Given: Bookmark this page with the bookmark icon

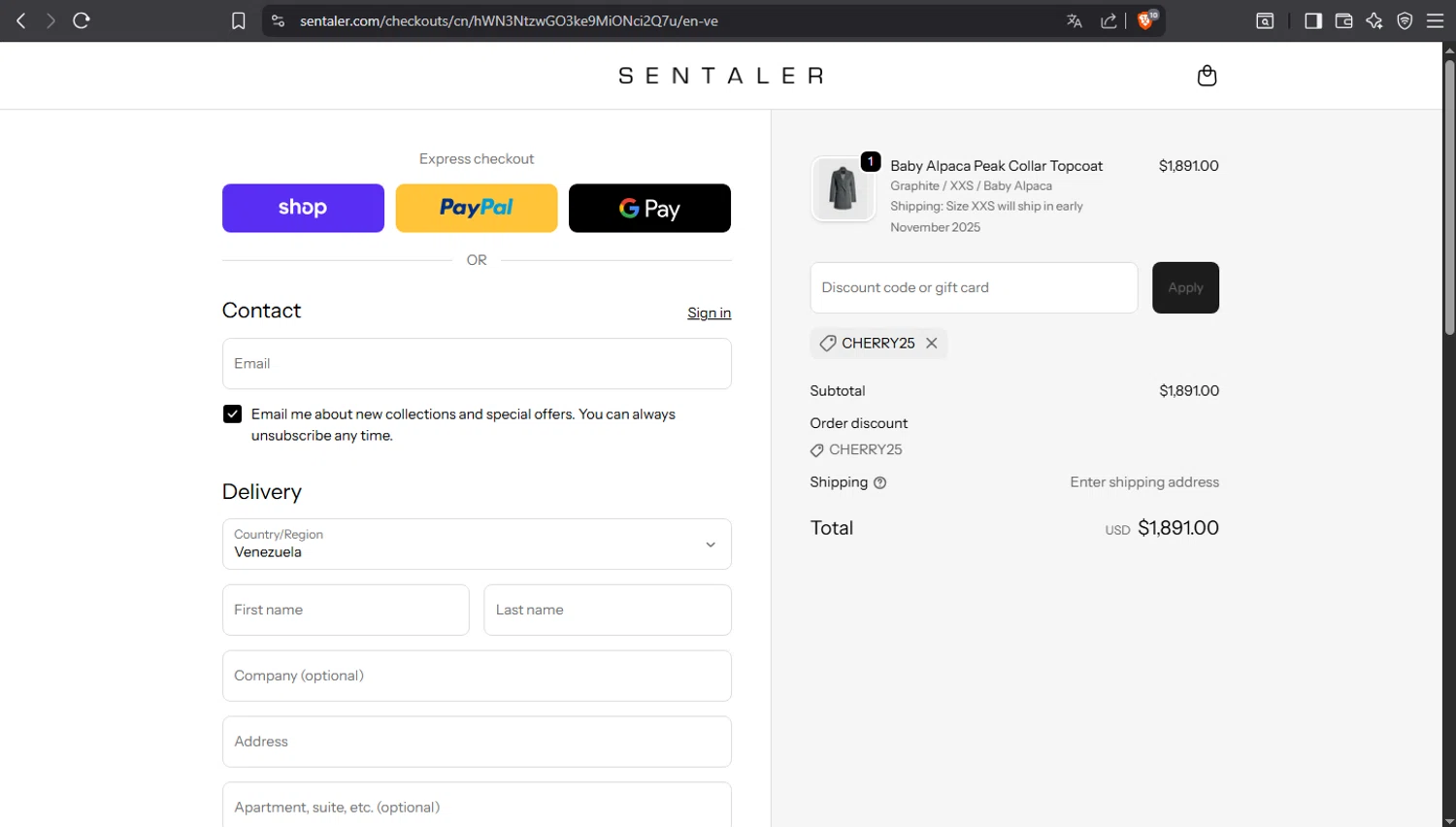Looking at the screenshot, I should 238,20.
